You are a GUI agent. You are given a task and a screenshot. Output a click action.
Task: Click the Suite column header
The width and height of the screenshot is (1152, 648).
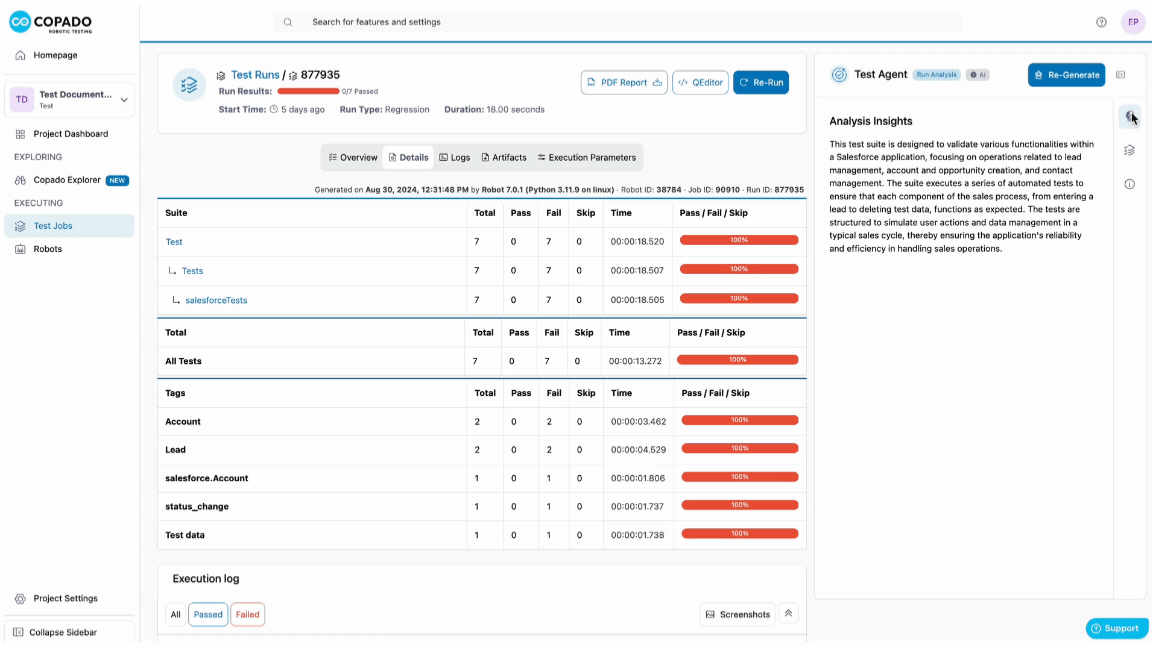[x=176, y=213]
